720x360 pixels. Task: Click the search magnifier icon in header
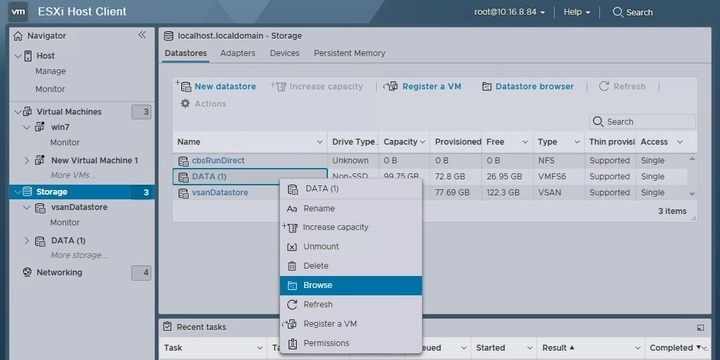tap(618, 12)
